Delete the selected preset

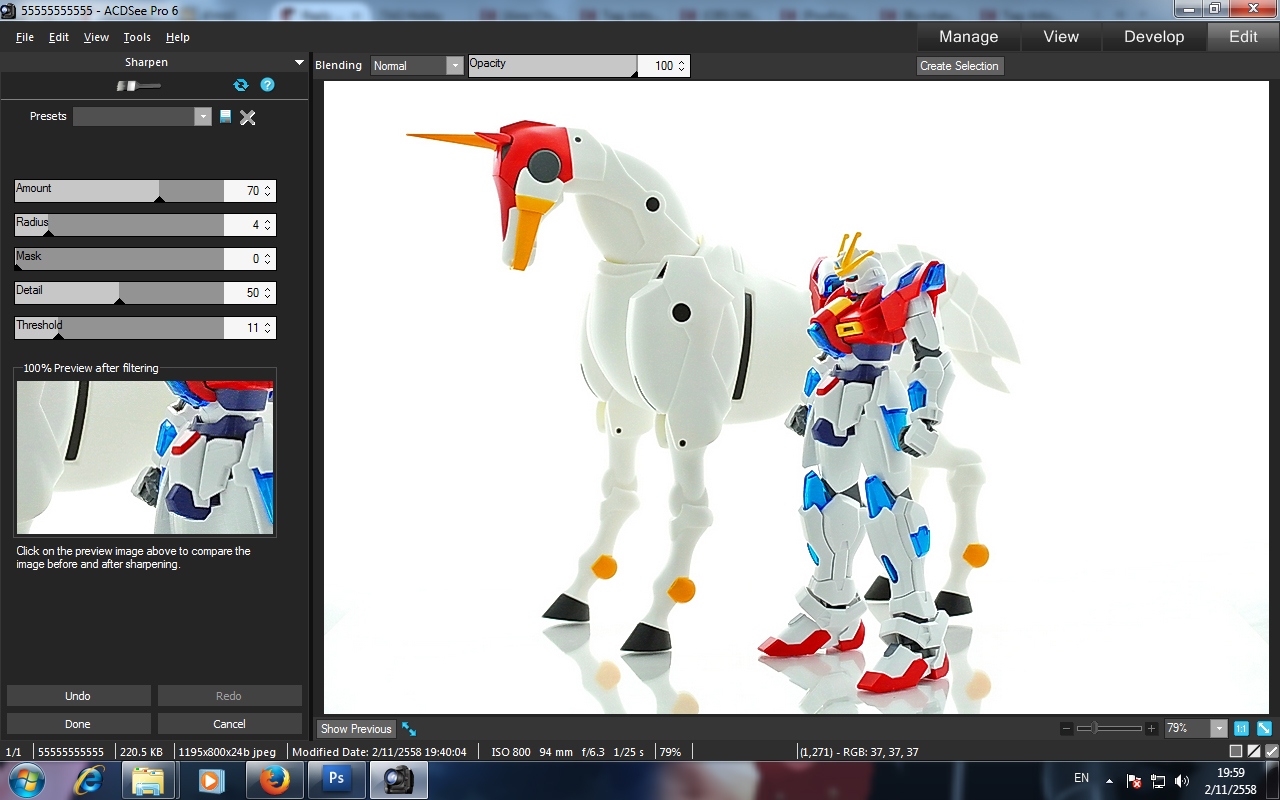[x=248, y=117]
